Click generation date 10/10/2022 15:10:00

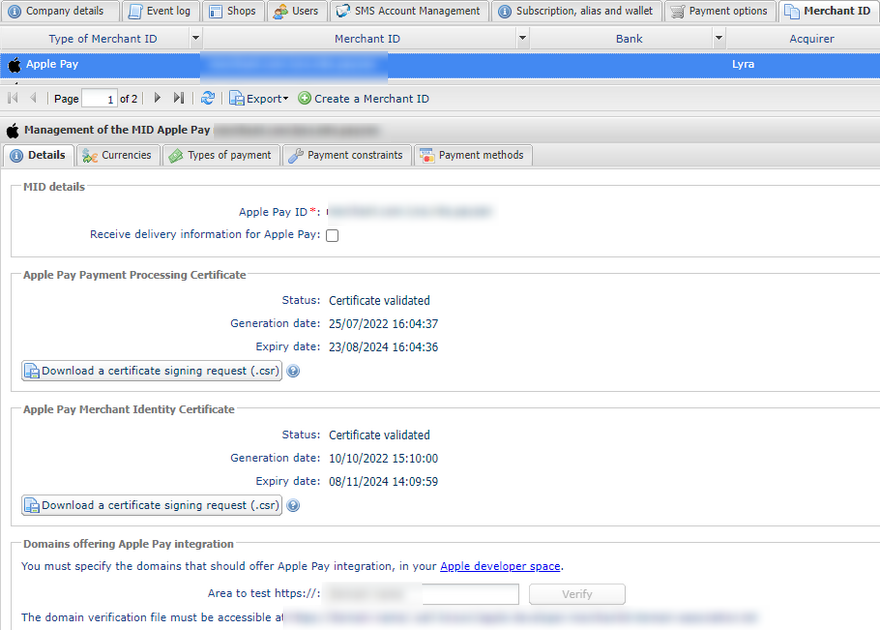coord(383,458)
